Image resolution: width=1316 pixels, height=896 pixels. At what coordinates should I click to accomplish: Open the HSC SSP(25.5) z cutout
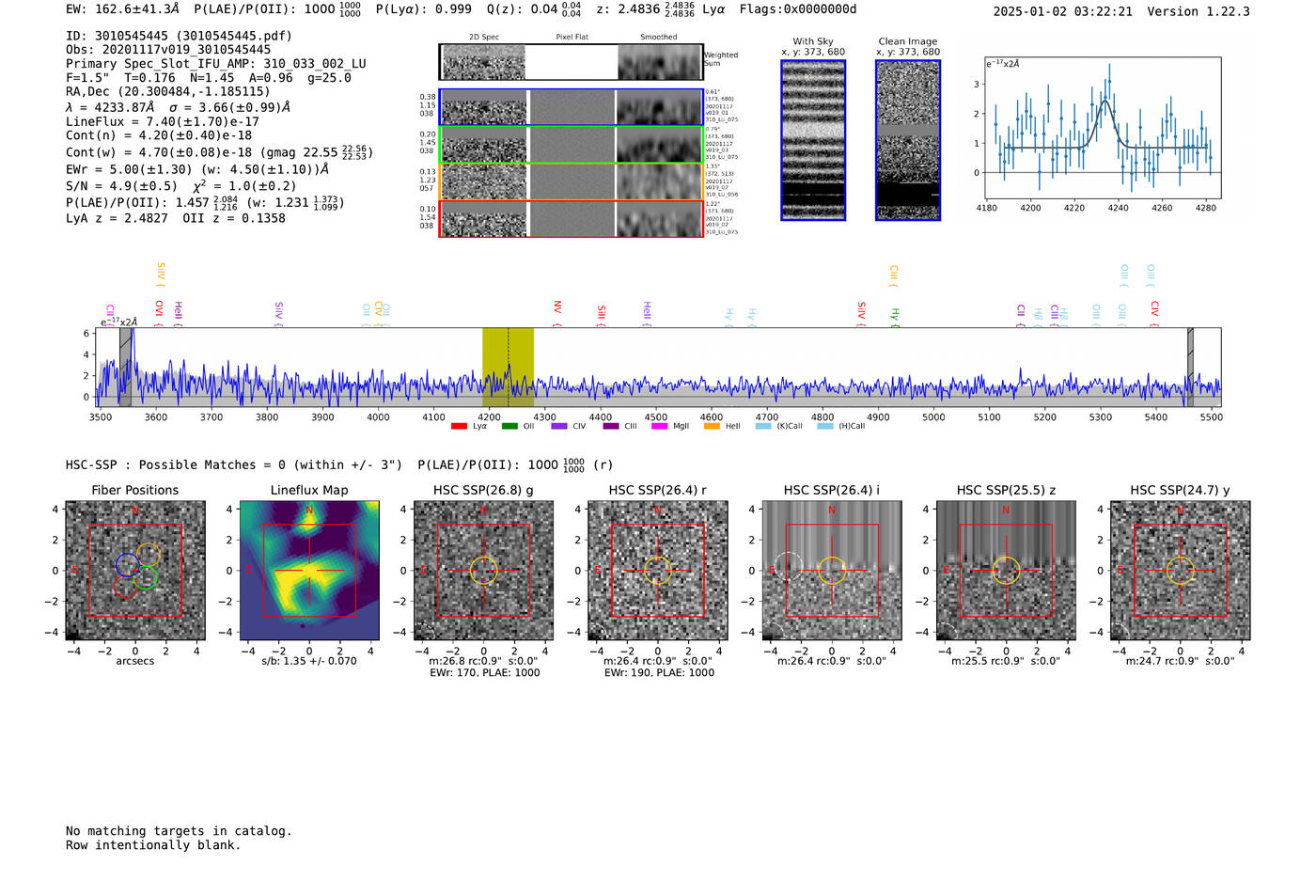click(x=1006, y=571)
